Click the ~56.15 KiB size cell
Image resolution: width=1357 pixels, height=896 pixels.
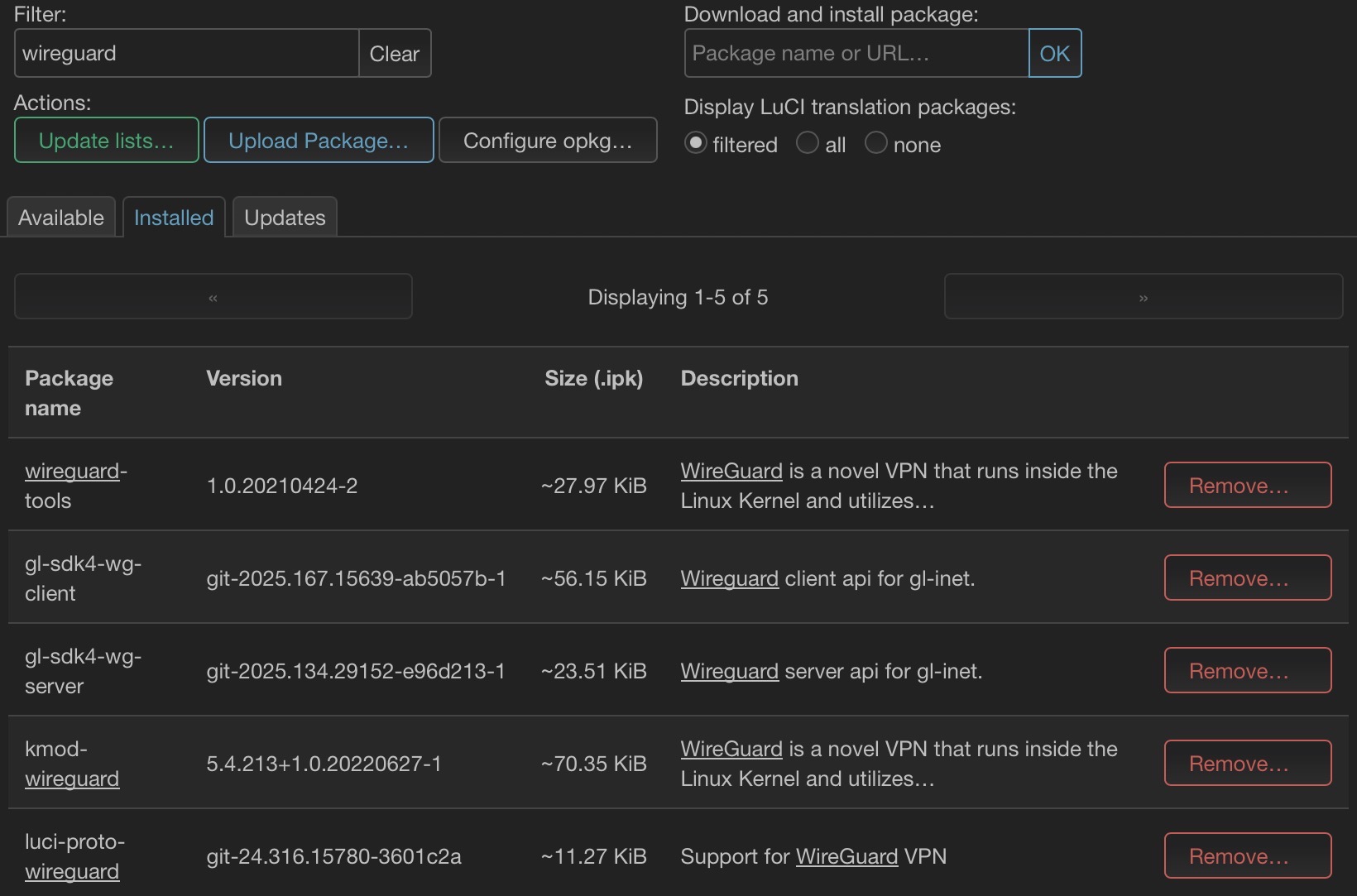pyautogui.click(x=593, y=578)
